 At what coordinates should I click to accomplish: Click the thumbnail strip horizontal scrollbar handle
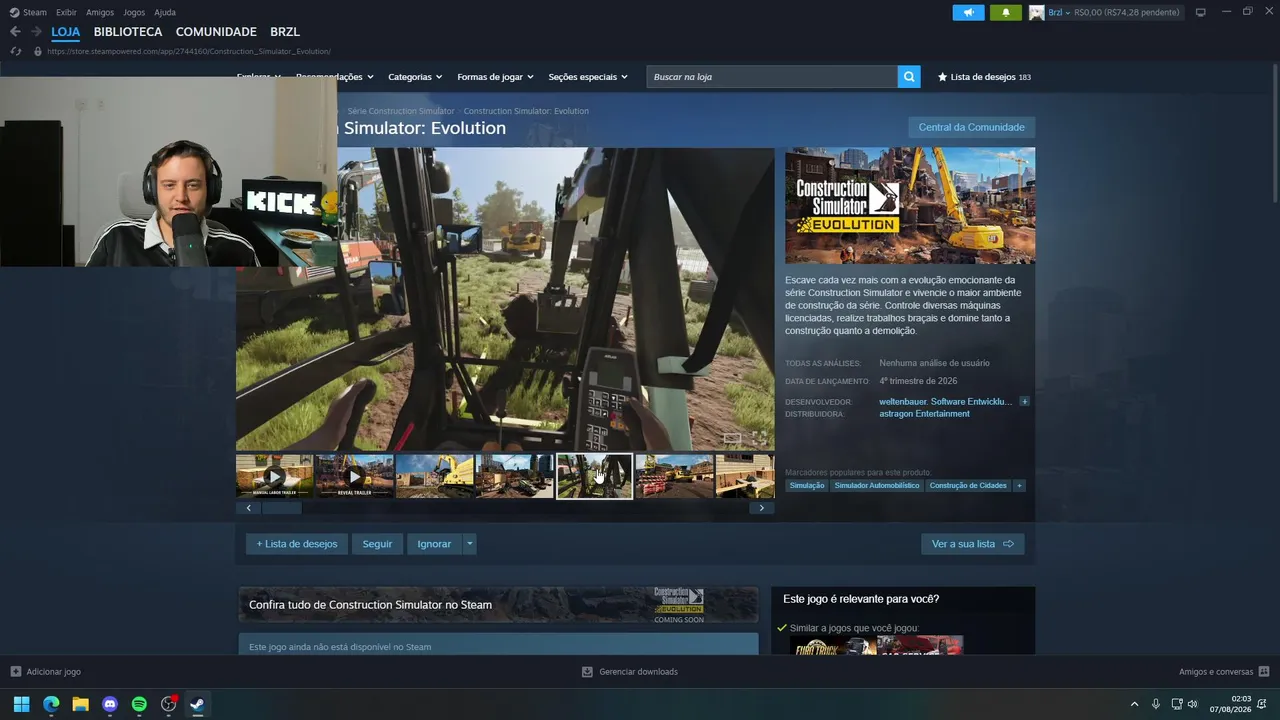point(282,508)
